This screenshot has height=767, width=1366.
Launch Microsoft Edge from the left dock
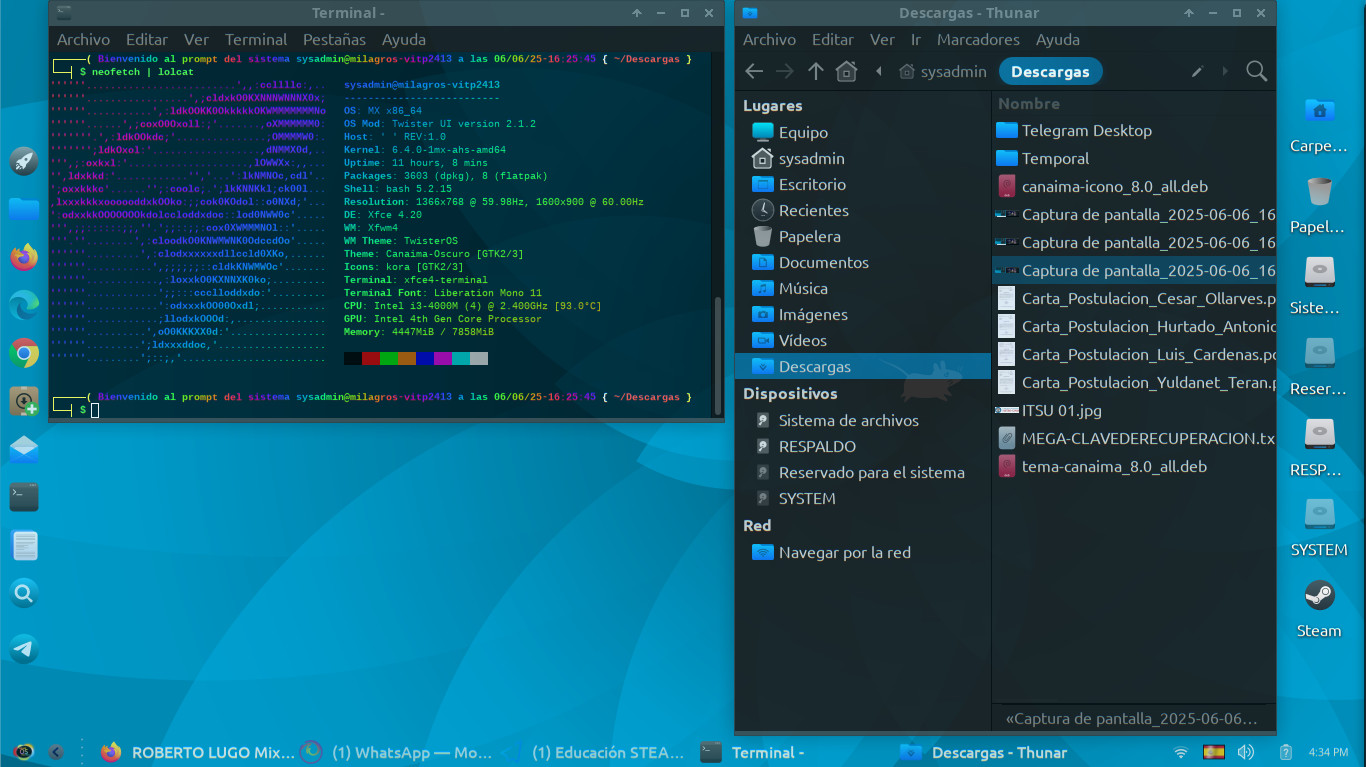tap(24, 305)
